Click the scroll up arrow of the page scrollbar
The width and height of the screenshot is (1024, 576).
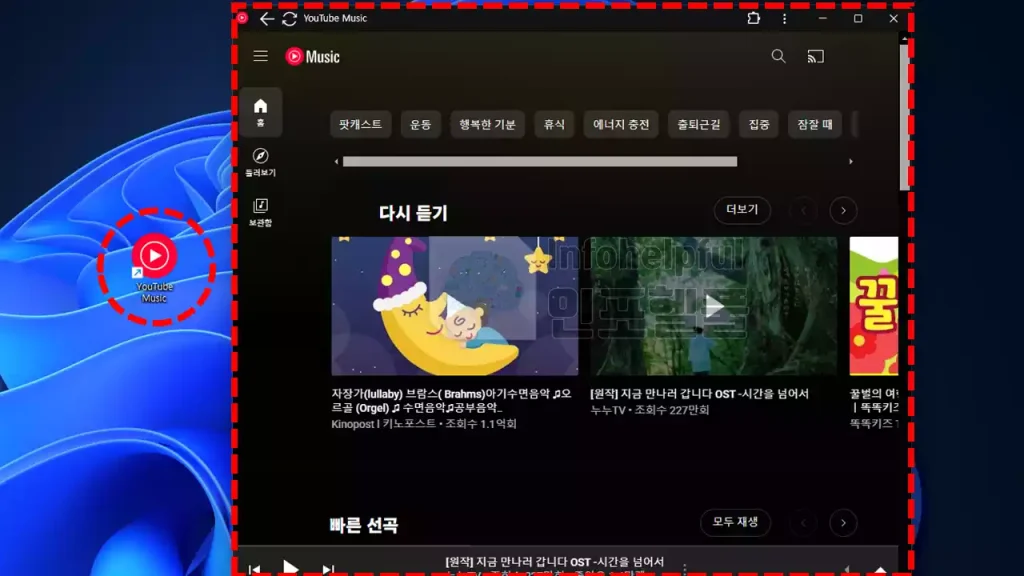point(904,39)
